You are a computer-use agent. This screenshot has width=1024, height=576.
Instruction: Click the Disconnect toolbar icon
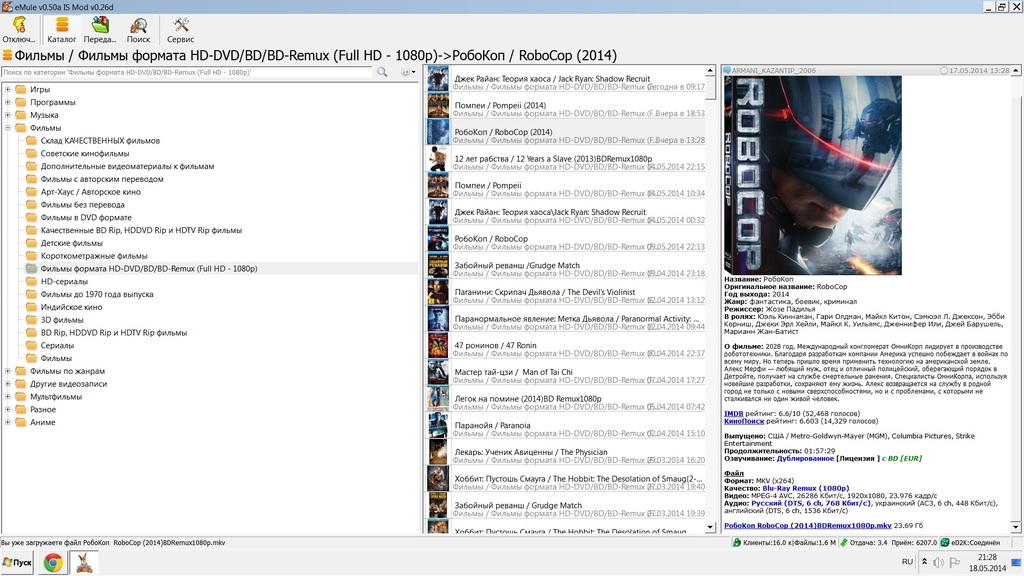18,30
